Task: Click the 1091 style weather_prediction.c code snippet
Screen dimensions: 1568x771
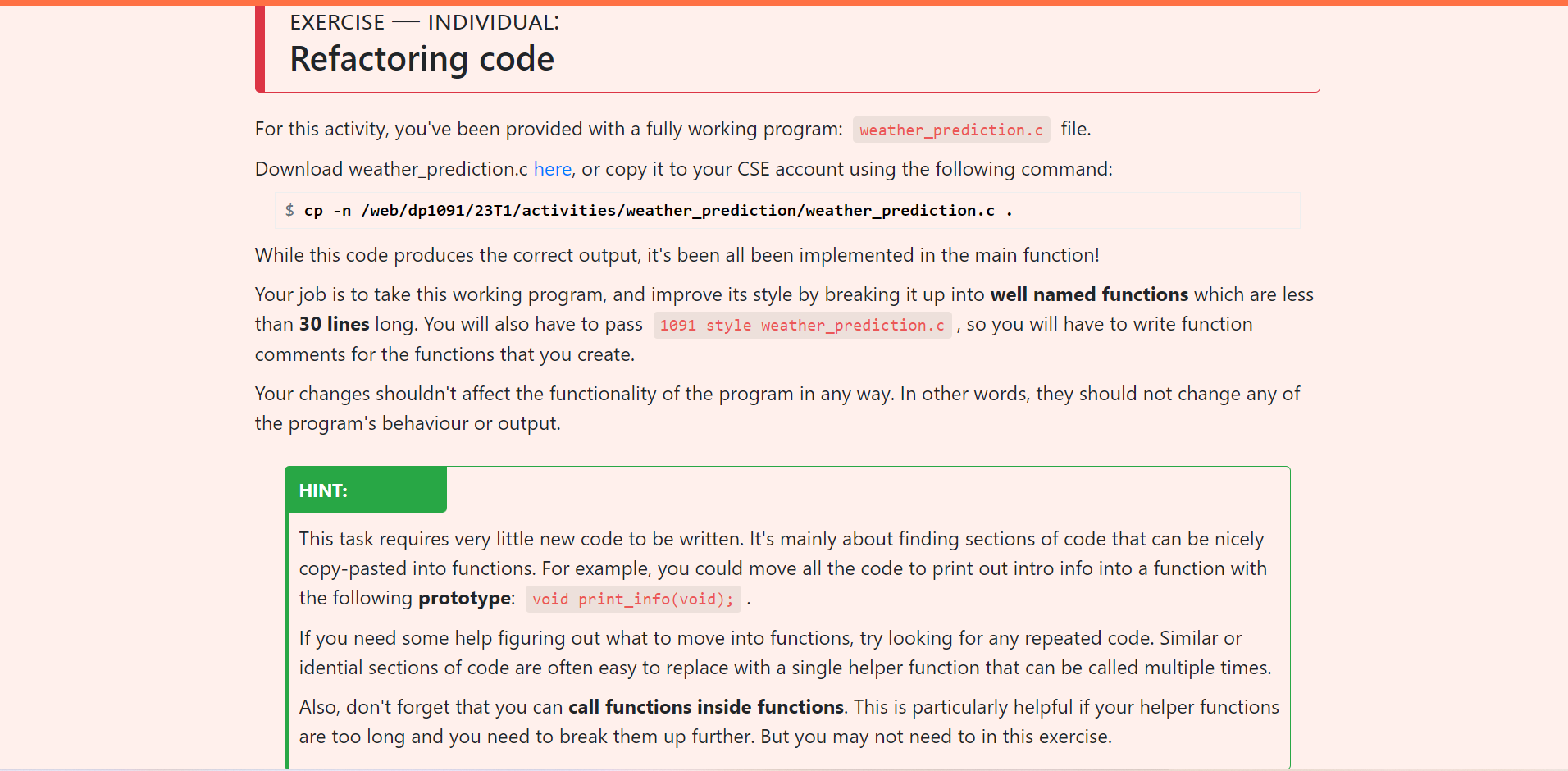Action: [801, 325]
